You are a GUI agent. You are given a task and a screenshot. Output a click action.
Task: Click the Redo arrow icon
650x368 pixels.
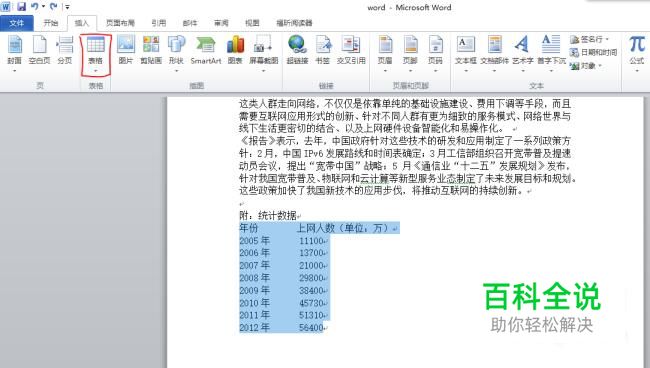click(53, 7)
